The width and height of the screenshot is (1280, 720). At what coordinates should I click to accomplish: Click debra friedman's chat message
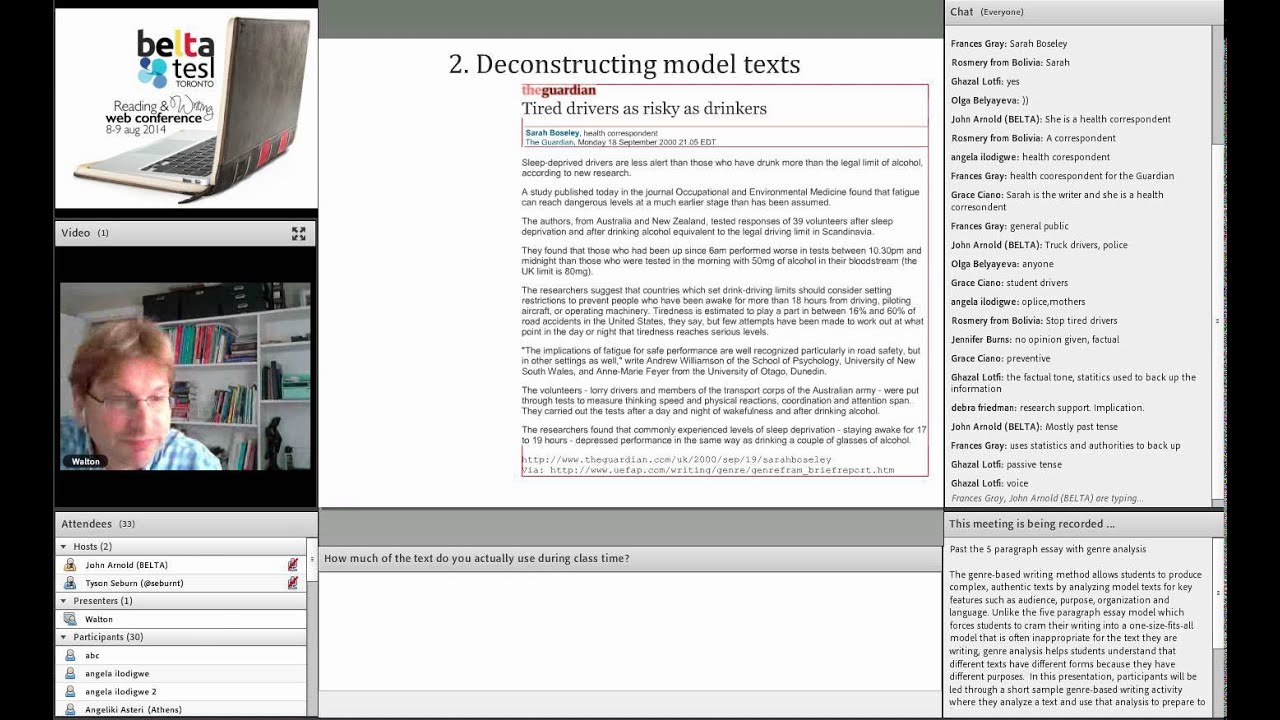pyautogui.click(x=1047, y=408)
